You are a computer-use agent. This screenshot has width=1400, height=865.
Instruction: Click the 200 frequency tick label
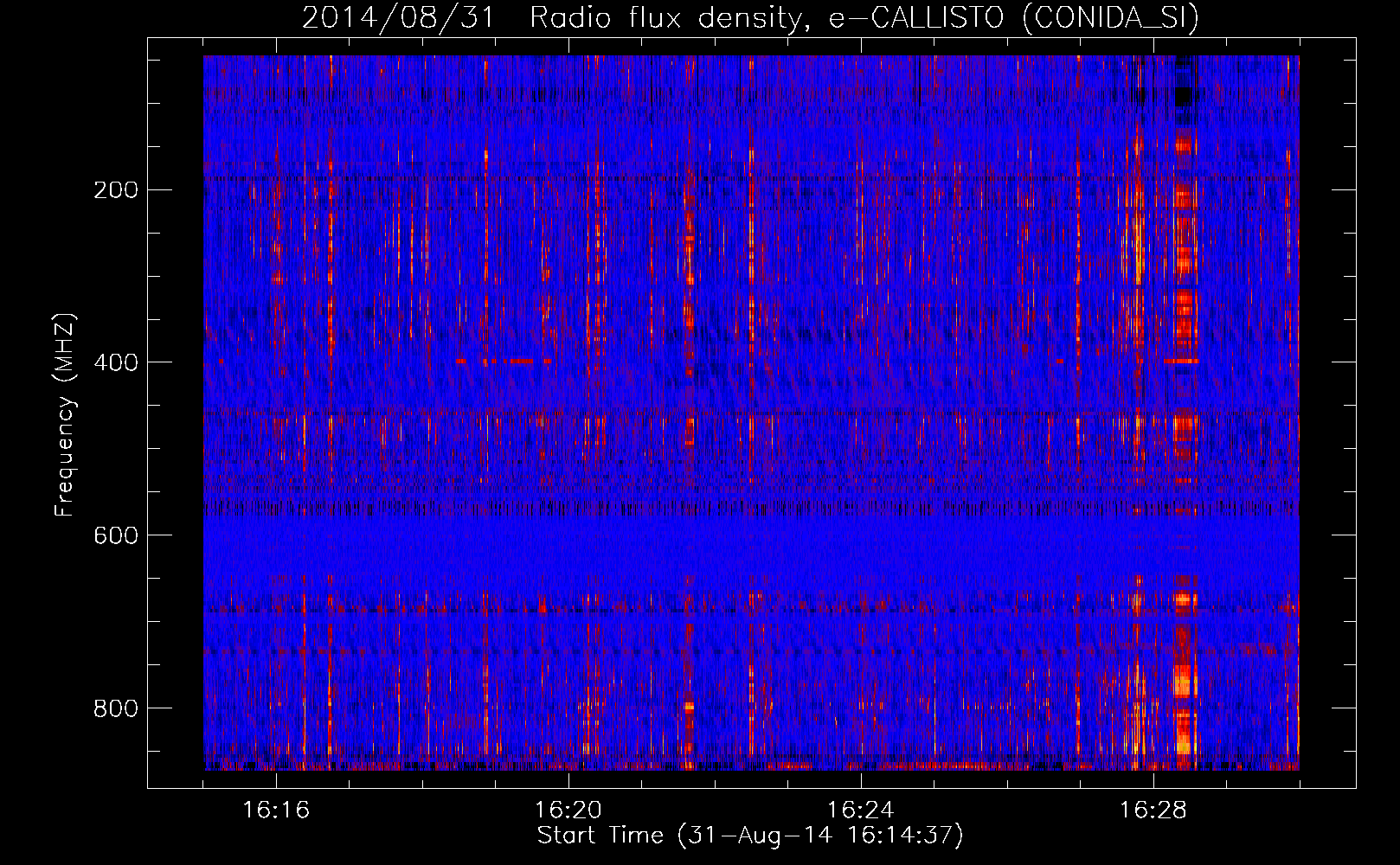click(116, 190)
